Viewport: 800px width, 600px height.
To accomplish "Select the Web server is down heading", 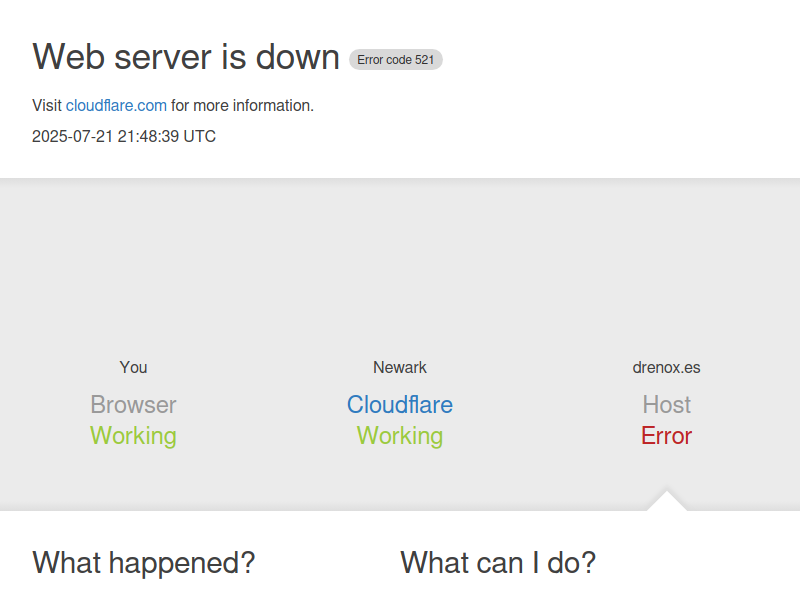I will point(186,57).
